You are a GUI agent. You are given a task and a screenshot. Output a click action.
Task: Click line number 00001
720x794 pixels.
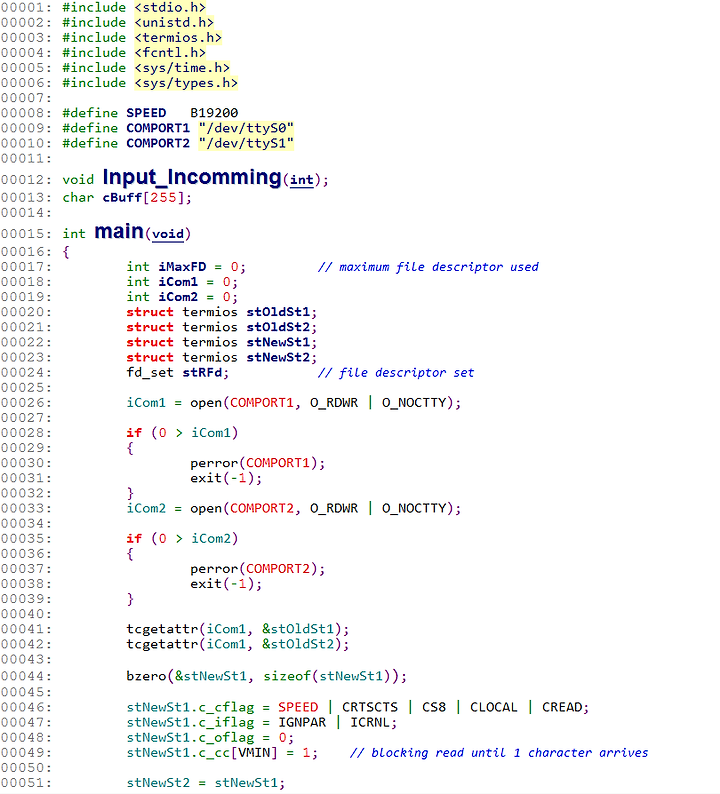coord(26,8)
